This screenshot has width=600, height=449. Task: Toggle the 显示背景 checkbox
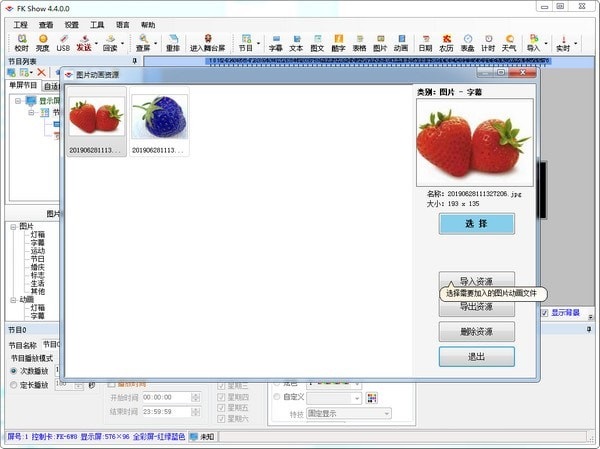(x=545, y=313)
